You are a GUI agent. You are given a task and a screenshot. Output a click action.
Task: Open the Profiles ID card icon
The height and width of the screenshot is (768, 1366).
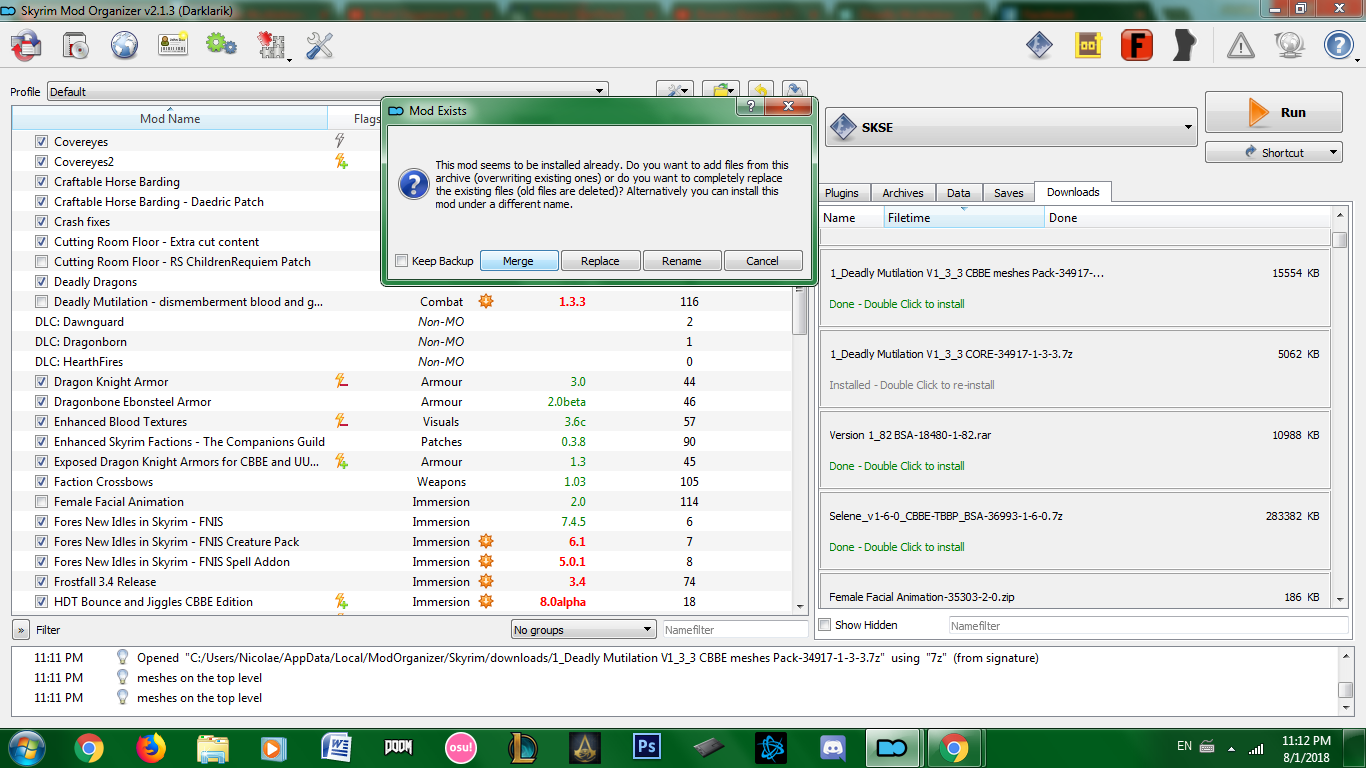point(173,45)
